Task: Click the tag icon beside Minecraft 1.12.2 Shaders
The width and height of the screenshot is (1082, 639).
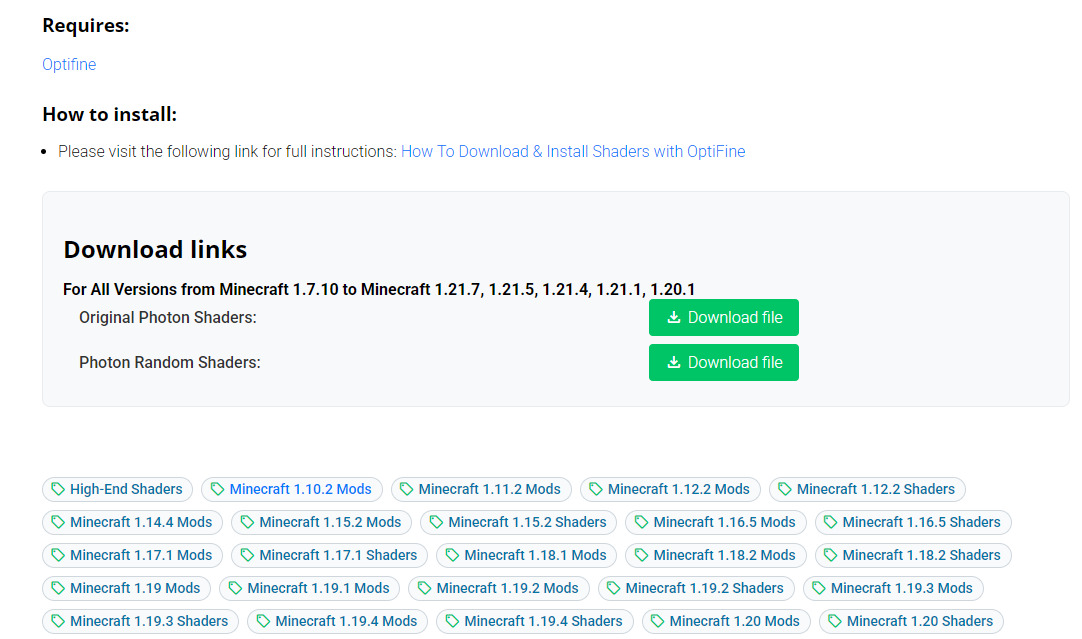Action: click(785, 489)
